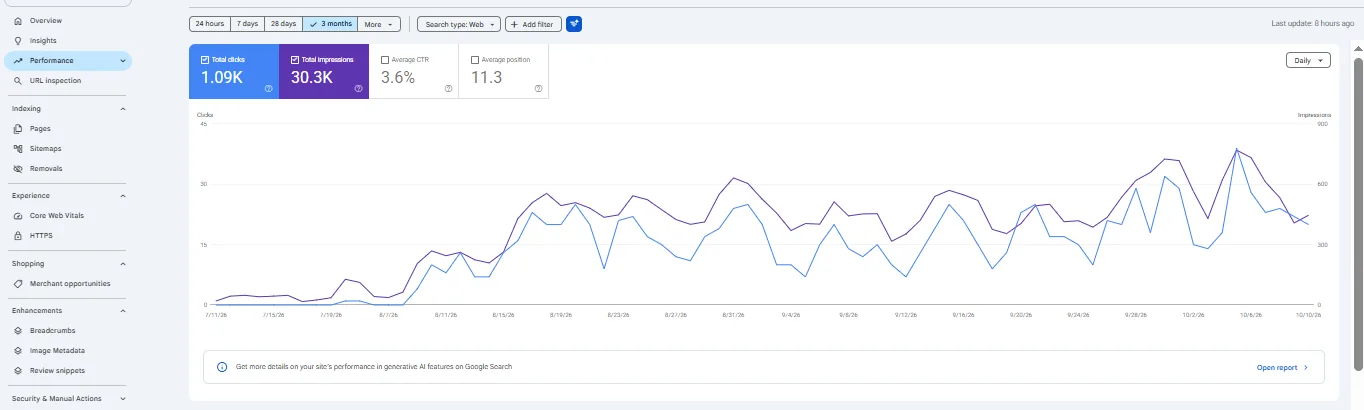Screen dimensions: 1364x410
Task: Click help icon on Total clicks card
Action: (x=268, y=88)
